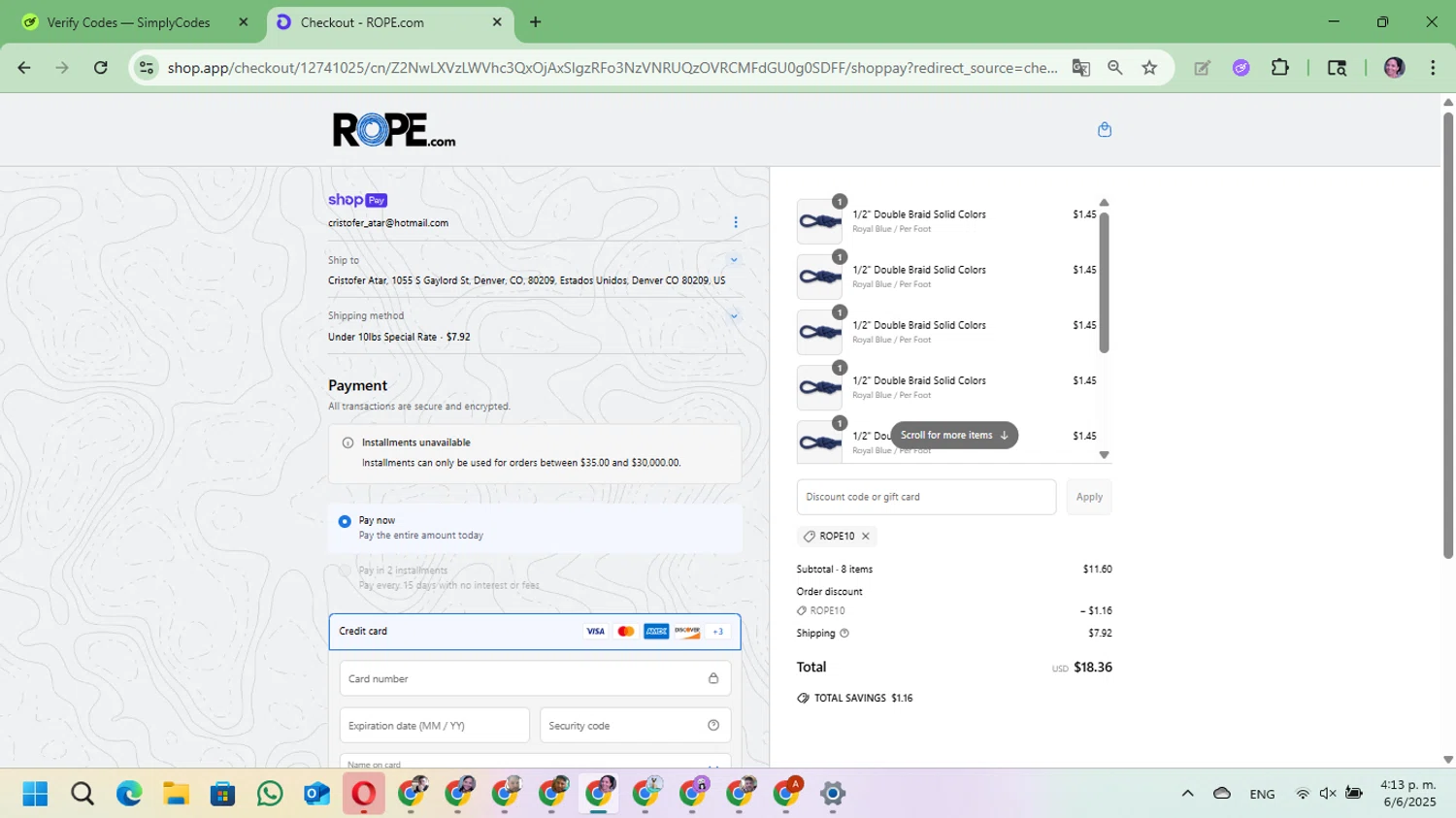Open a new browser tab
The width and height of the screenshot is (1456, 818).
(535, 22)
